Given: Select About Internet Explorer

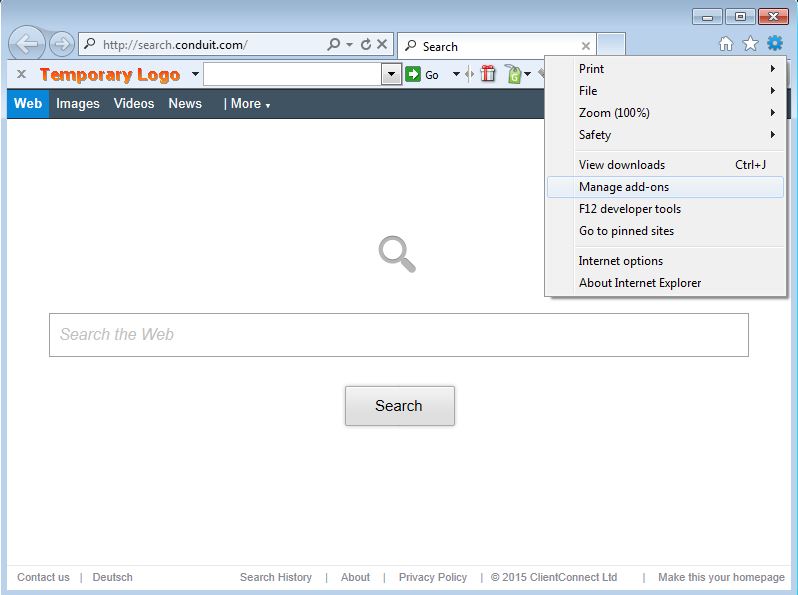Looking at the screenshot, I should 666,283.
